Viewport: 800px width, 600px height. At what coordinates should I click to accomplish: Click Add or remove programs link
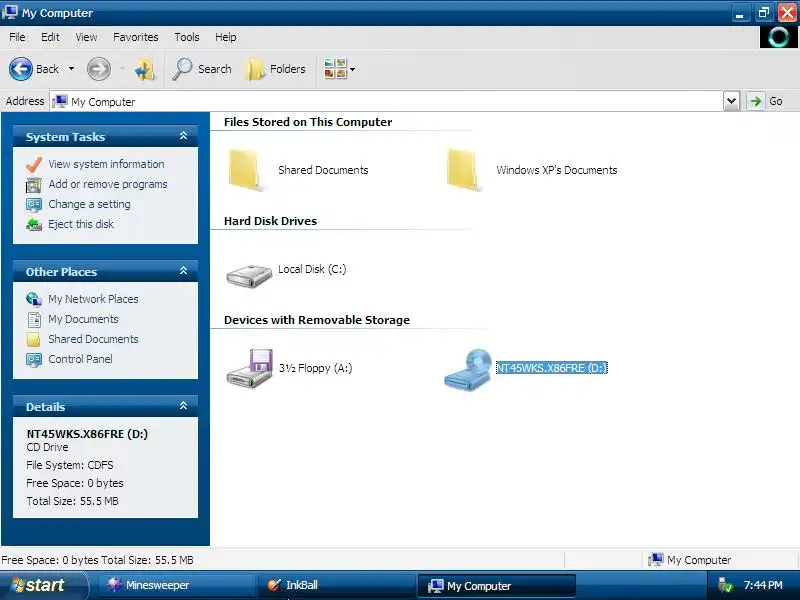pos(108,184)
